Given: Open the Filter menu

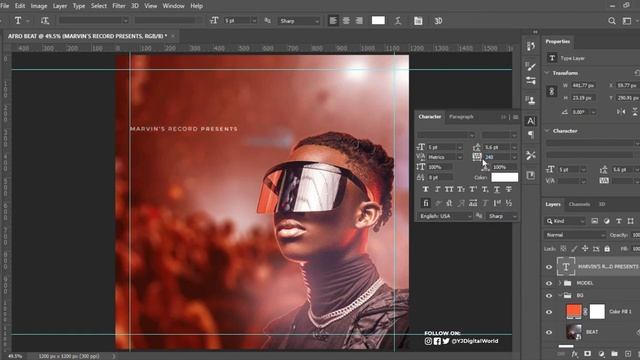Looking at the screenshot, I should (119, 6).
